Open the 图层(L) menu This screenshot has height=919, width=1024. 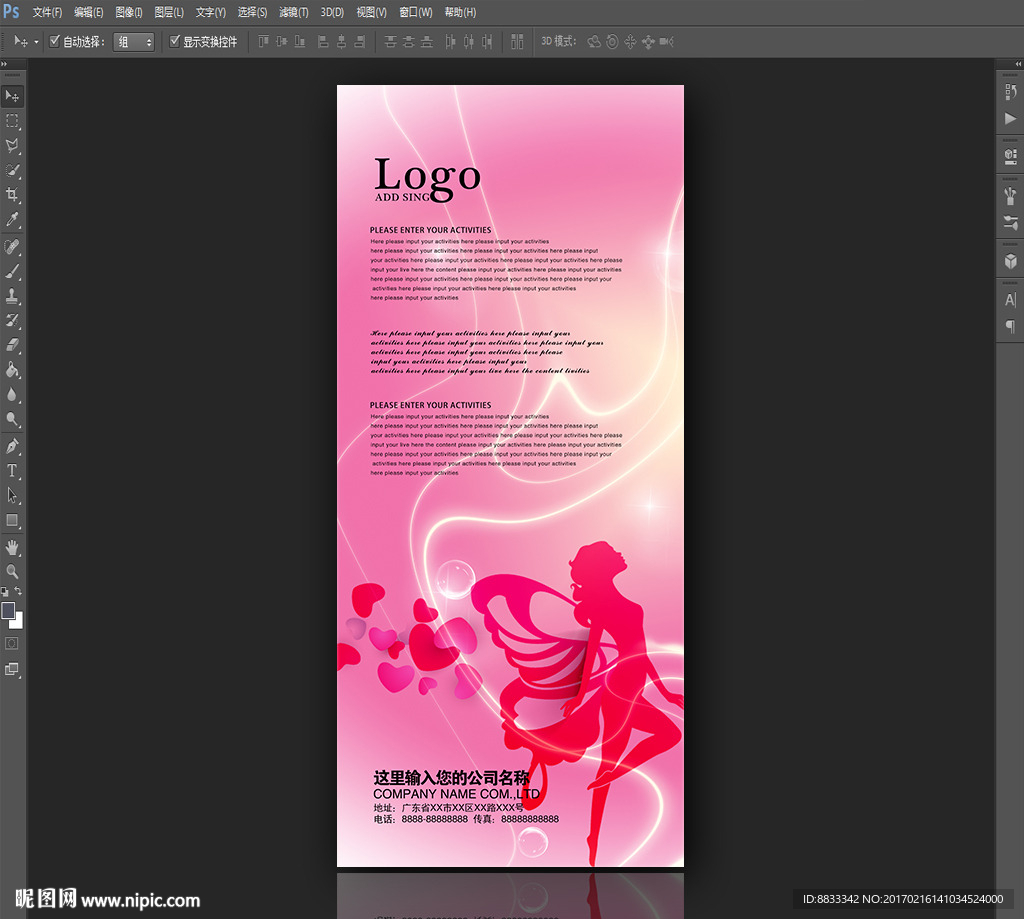[x=169, y=12]
